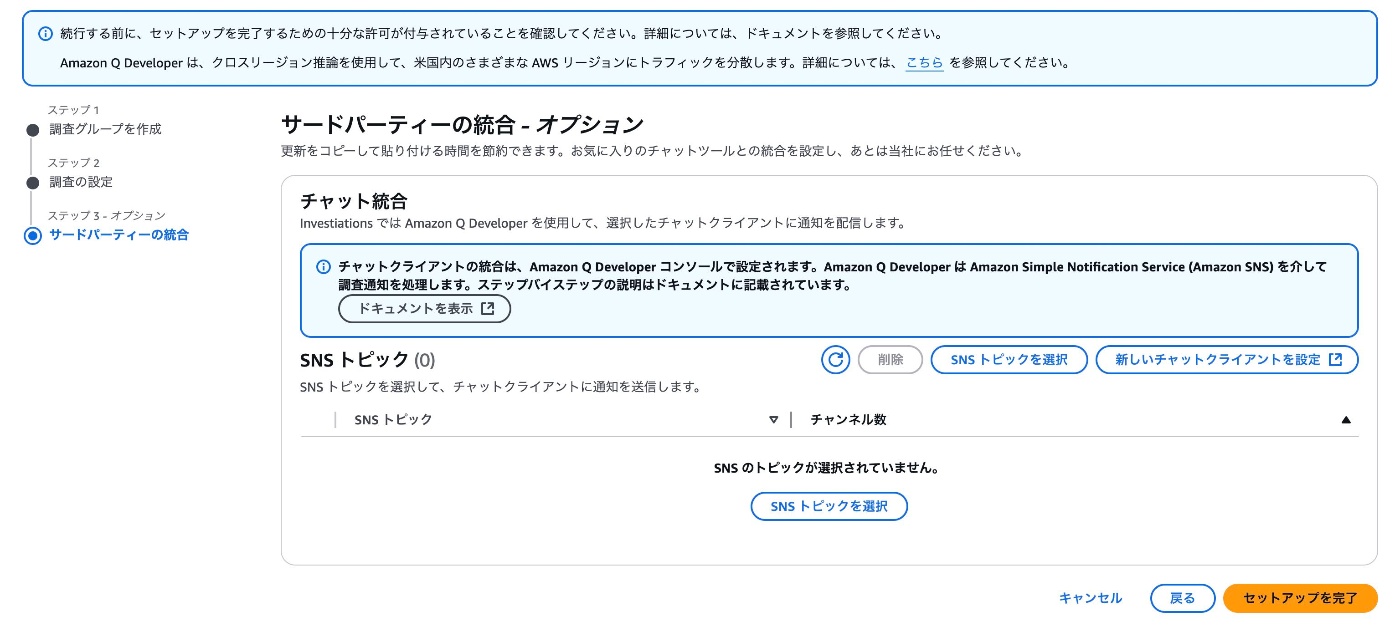Click the refresh SNS topics icon button
This screenshot has height=642, width=1400.
(x=835, y=360)
